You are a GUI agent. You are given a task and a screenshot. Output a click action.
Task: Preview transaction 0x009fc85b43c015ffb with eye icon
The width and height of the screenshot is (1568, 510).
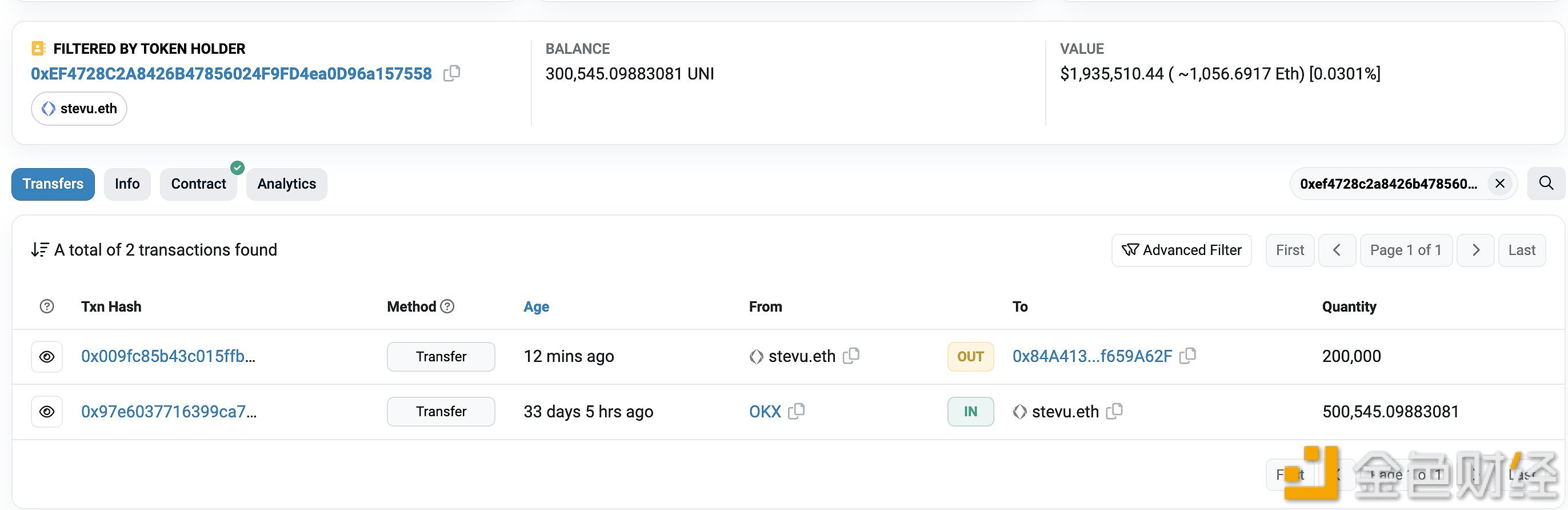47,357
